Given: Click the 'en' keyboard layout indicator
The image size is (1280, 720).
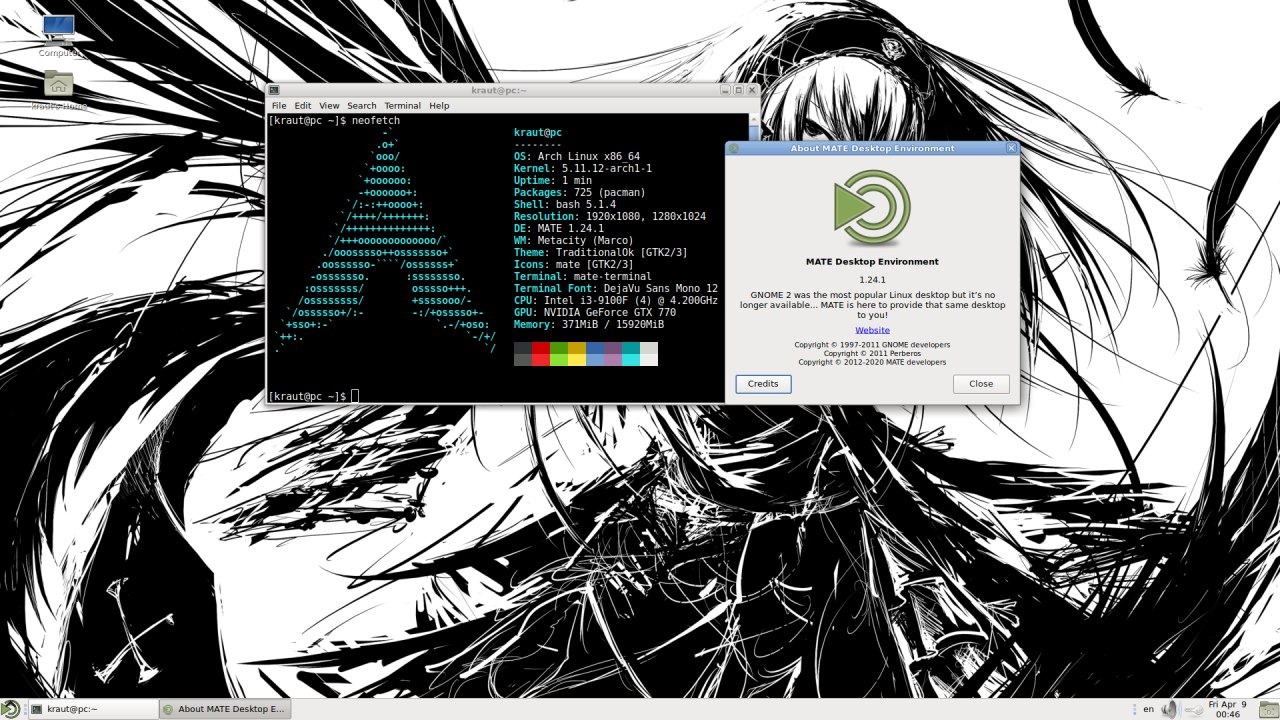Looking at the screenshot, I should coord(1148,709).
